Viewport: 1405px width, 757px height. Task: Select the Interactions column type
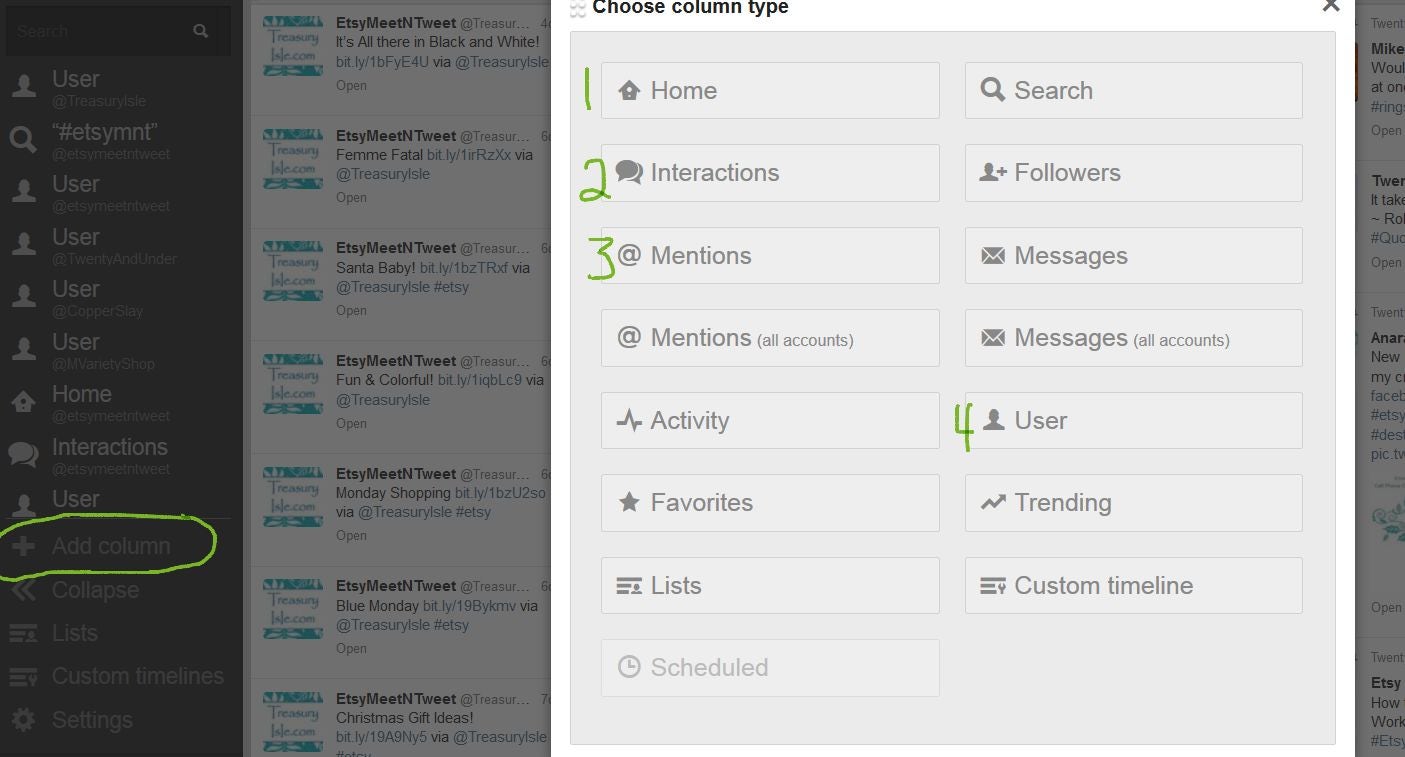tap(770, 173)
